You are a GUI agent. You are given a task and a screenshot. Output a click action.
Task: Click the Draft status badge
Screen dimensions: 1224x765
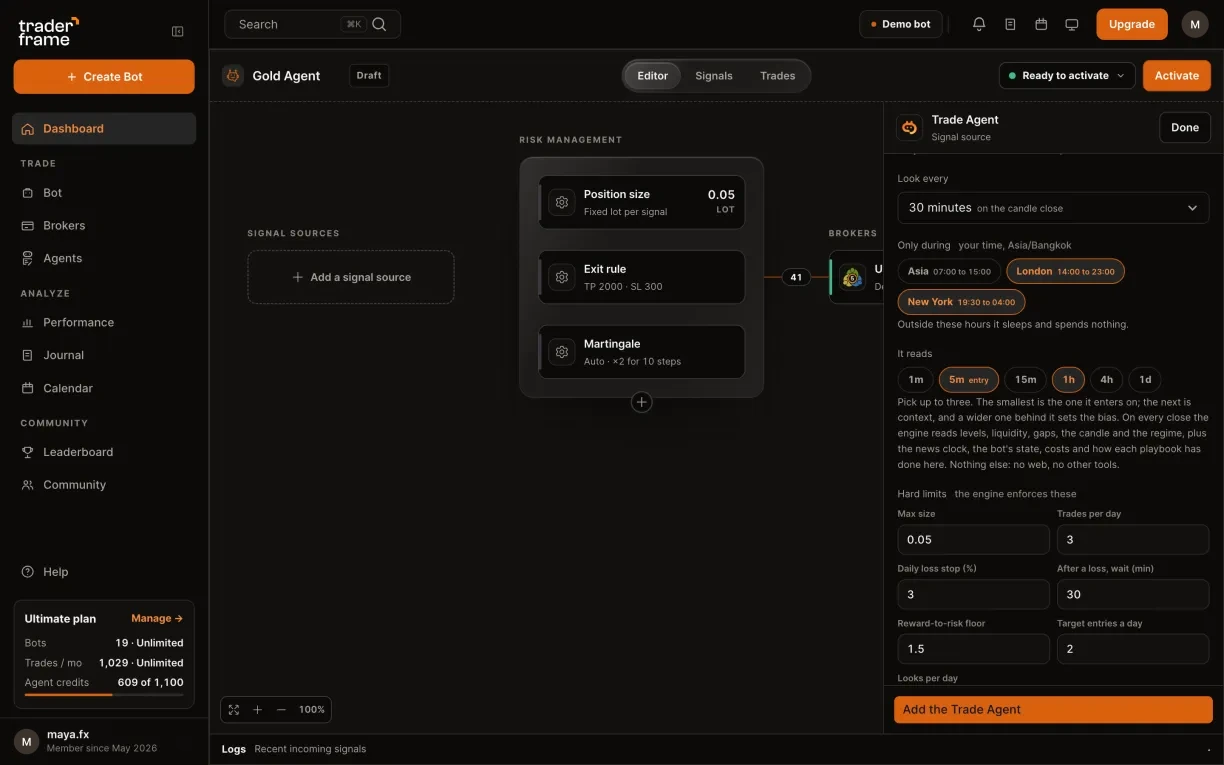[x=369, y=76]
